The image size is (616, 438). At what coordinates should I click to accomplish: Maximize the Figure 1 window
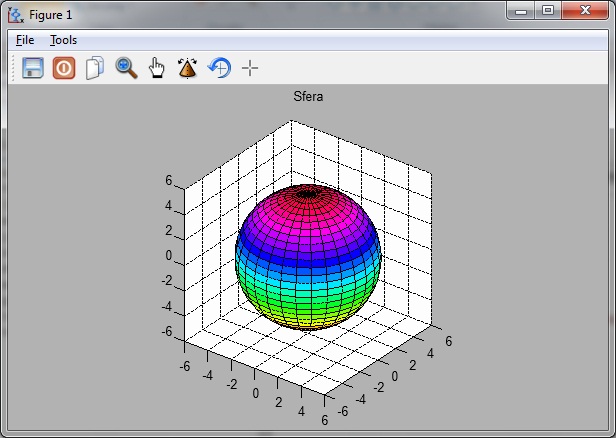pyautogui.click(x=547, y=11)
